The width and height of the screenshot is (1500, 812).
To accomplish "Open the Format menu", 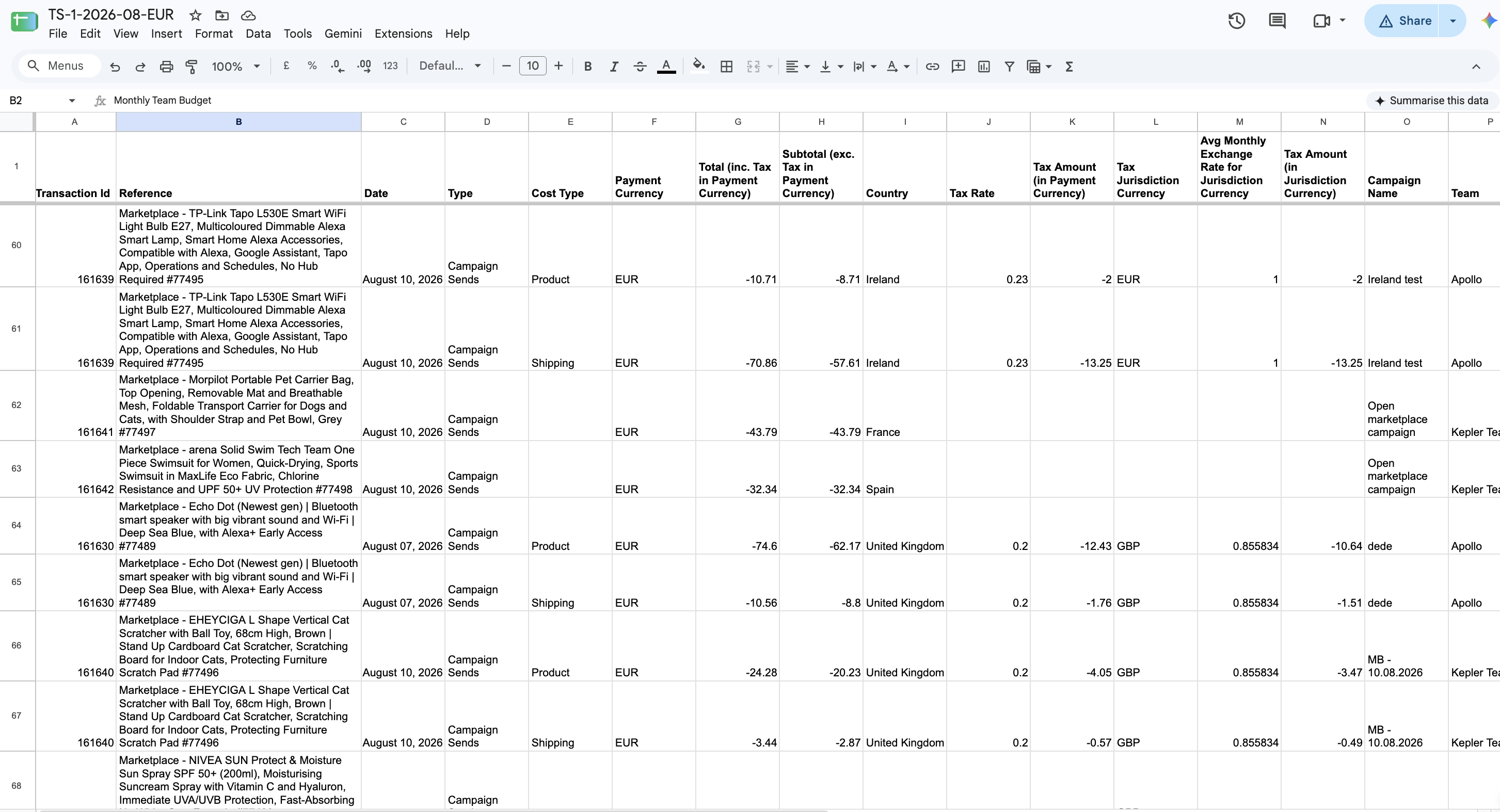I will click(x=214, y=34).
